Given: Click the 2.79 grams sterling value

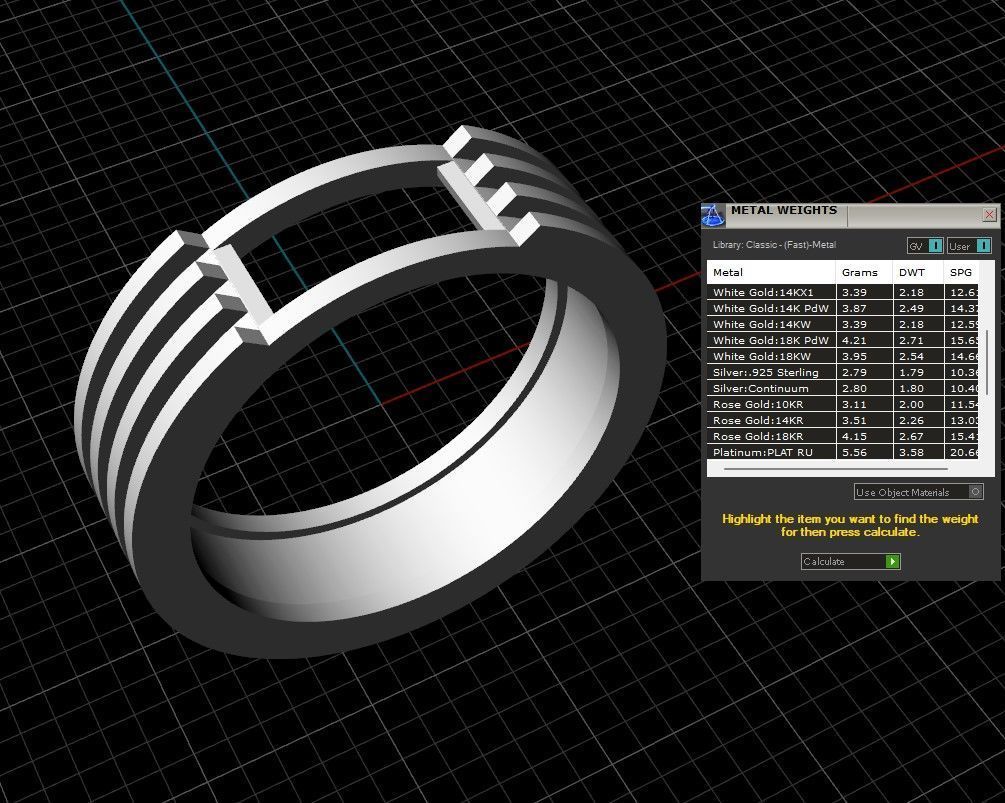Looking at the screenshot, I should point(854,372).
